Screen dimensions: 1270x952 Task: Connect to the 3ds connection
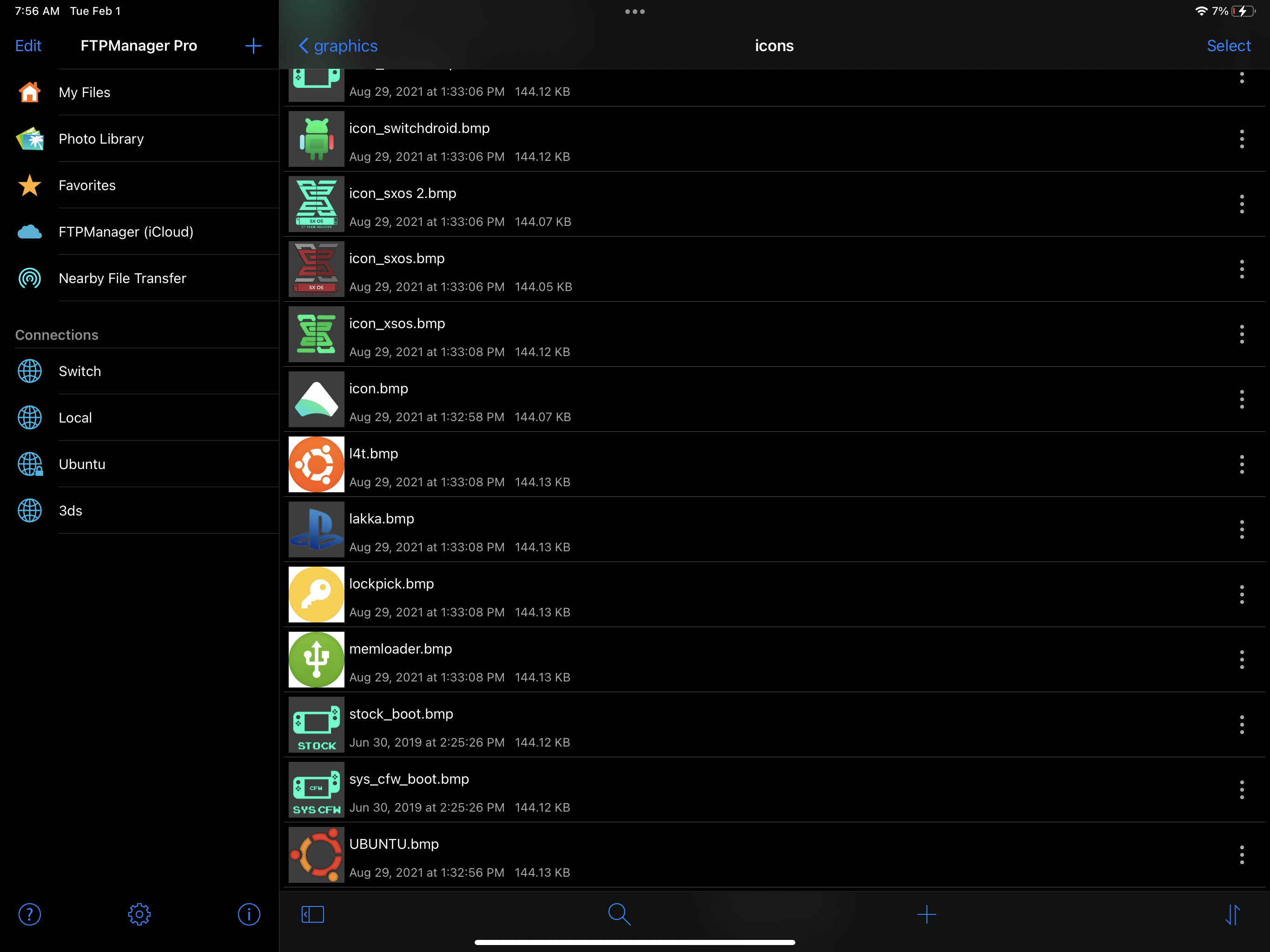[139, 510]
